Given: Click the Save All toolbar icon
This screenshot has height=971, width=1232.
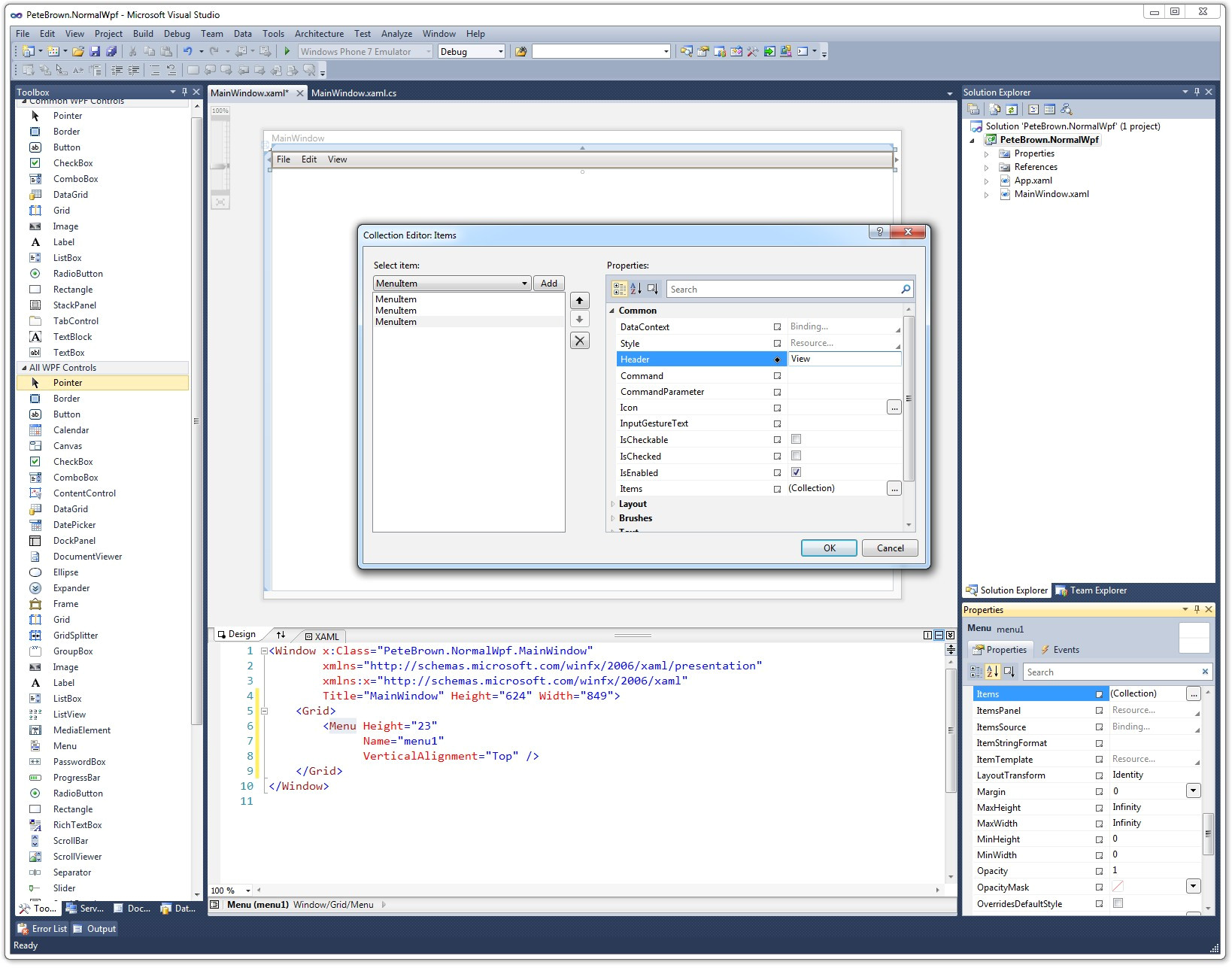Looking at the screenshot, I should click(111, 51).
